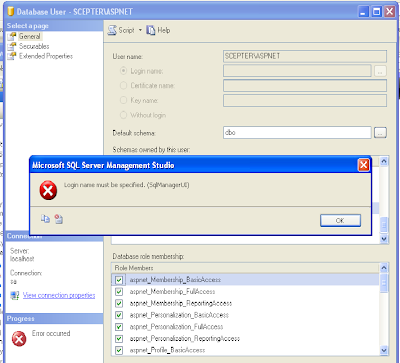Image resolution: width=400 pixels, height=363 pixels.
Task: Click the connection properties icon
Action: 14,295
